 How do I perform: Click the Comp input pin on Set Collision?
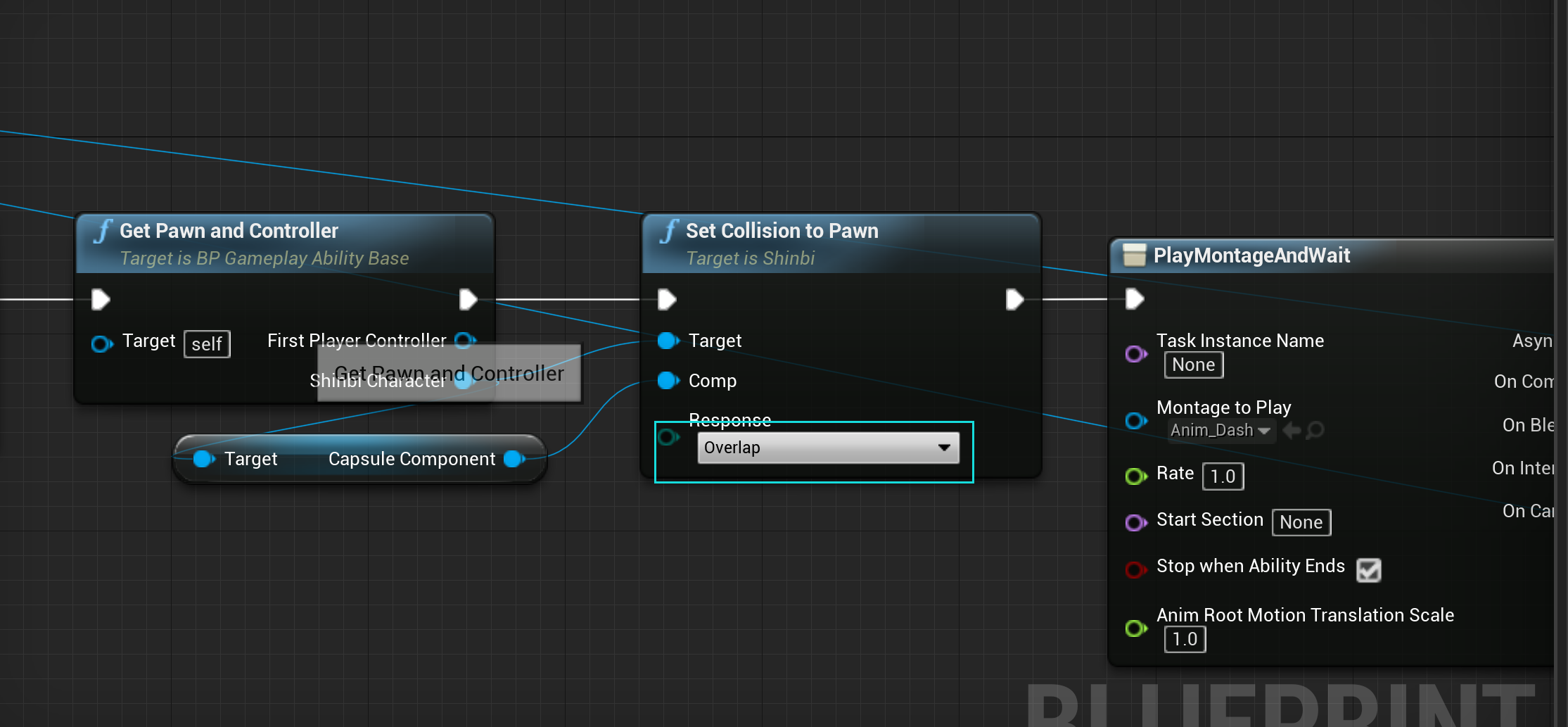pos(667,381)
